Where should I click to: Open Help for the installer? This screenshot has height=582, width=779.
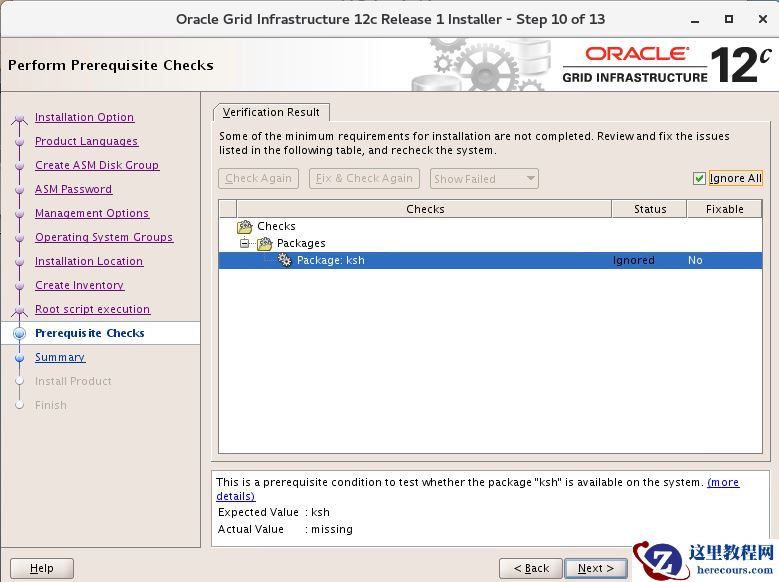coord(42,568)
